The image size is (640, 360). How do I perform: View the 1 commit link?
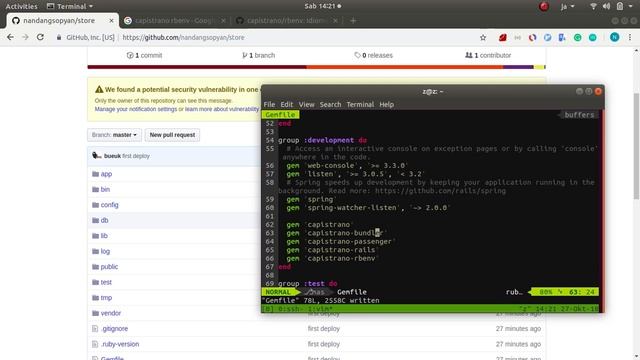point(144,55)
